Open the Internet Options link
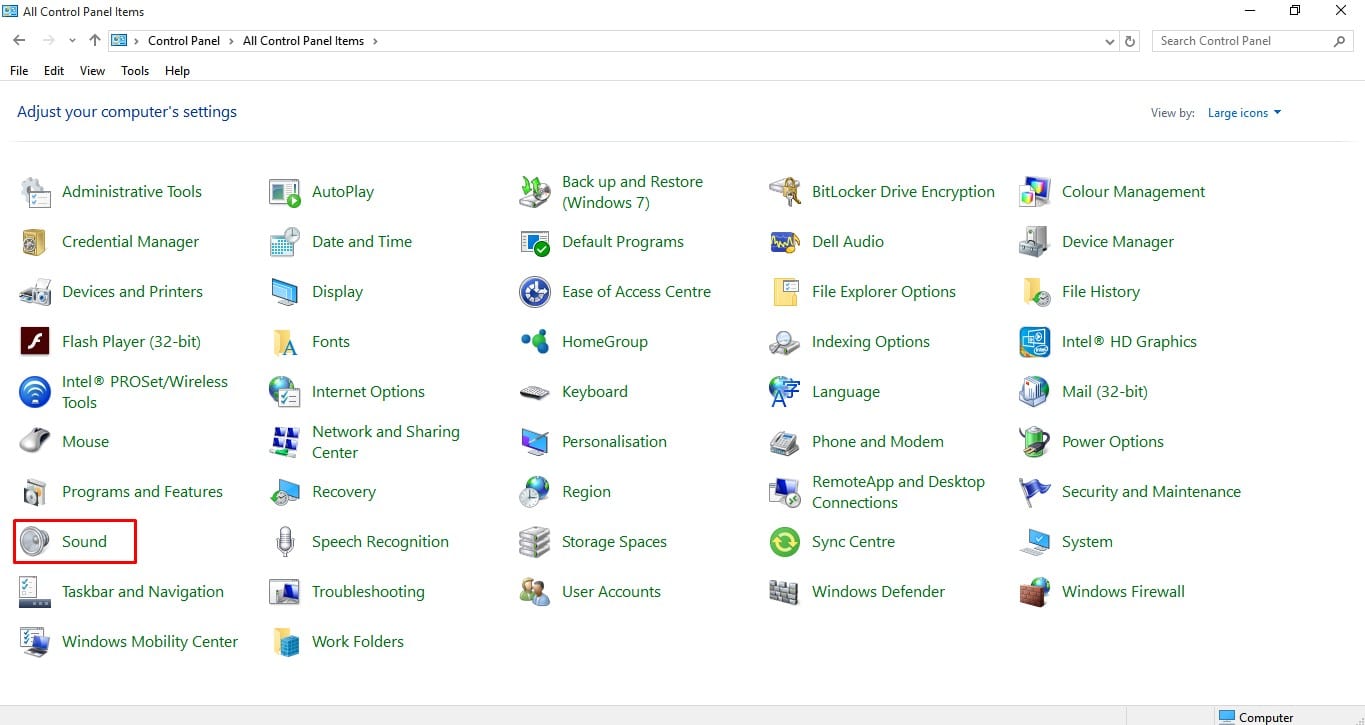Screen dimensions: 1365x725 (368, 392)
